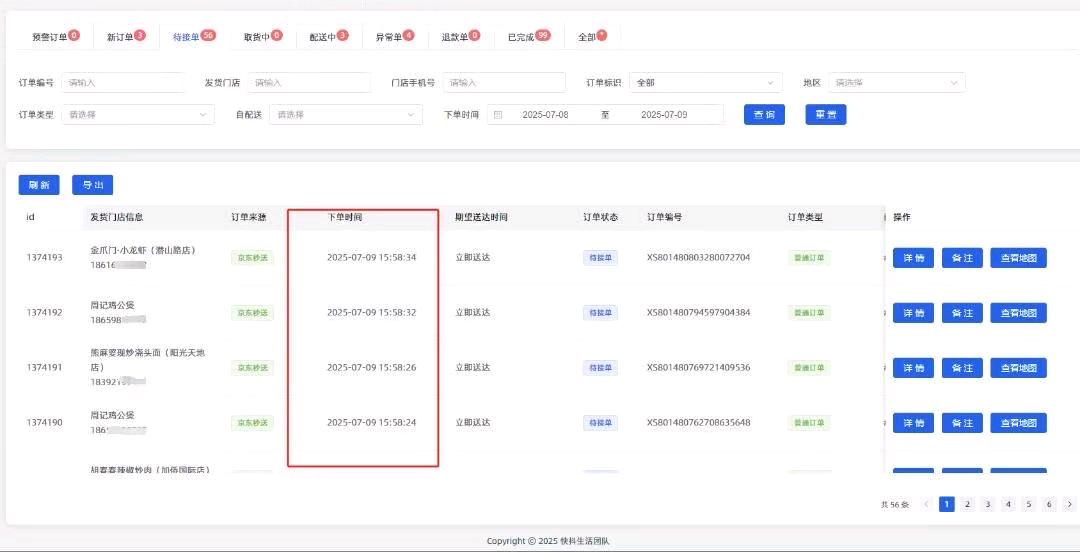Click id cell 1374190
This screenshot has height=552, width=1080.
pos(45,422)
